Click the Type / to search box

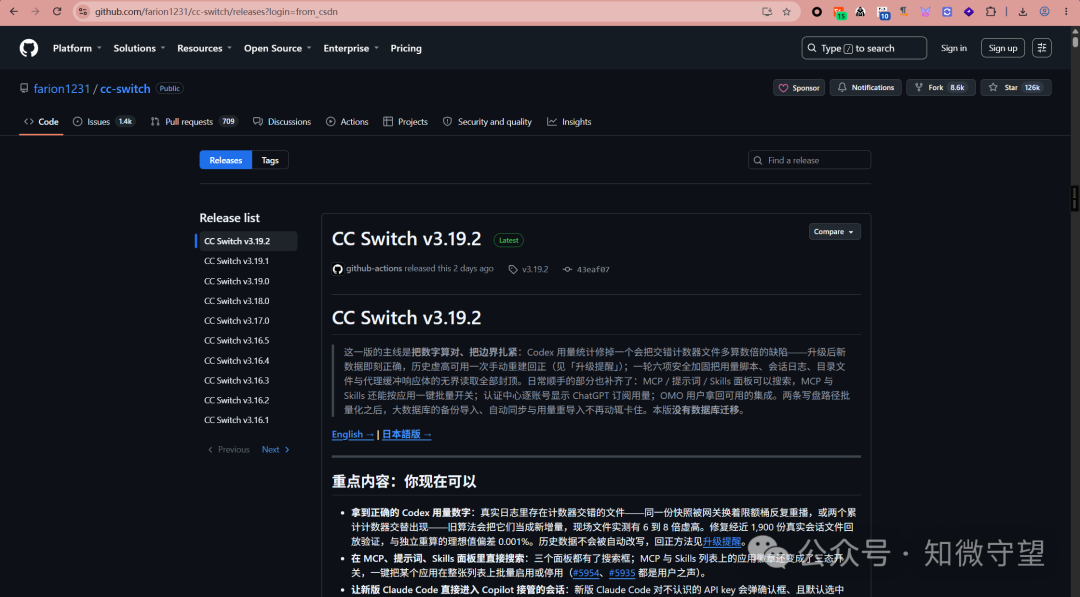(x=864, y=48)
